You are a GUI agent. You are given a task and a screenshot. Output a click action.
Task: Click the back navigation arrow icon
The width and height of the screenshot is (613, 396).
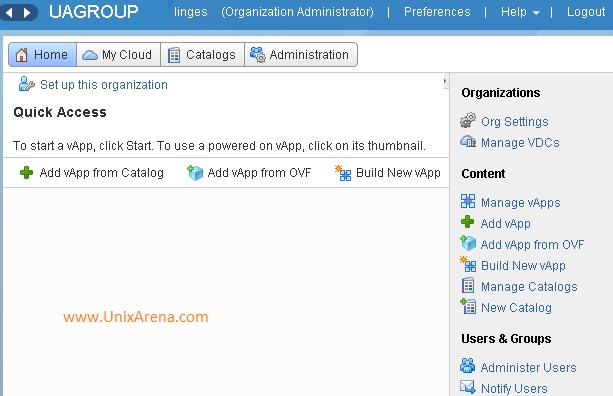[9, 13]
